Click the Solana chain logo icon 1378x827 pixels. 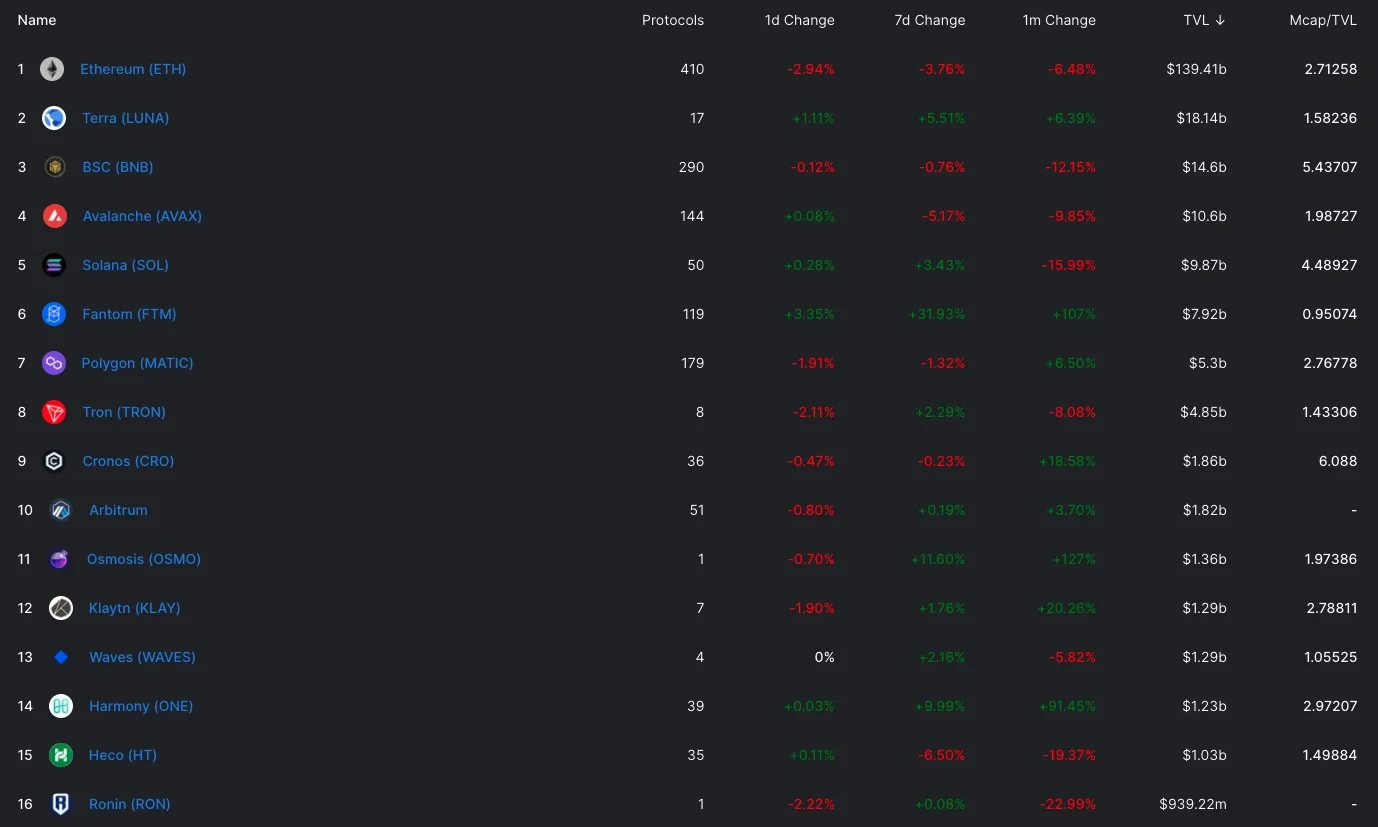54,265
